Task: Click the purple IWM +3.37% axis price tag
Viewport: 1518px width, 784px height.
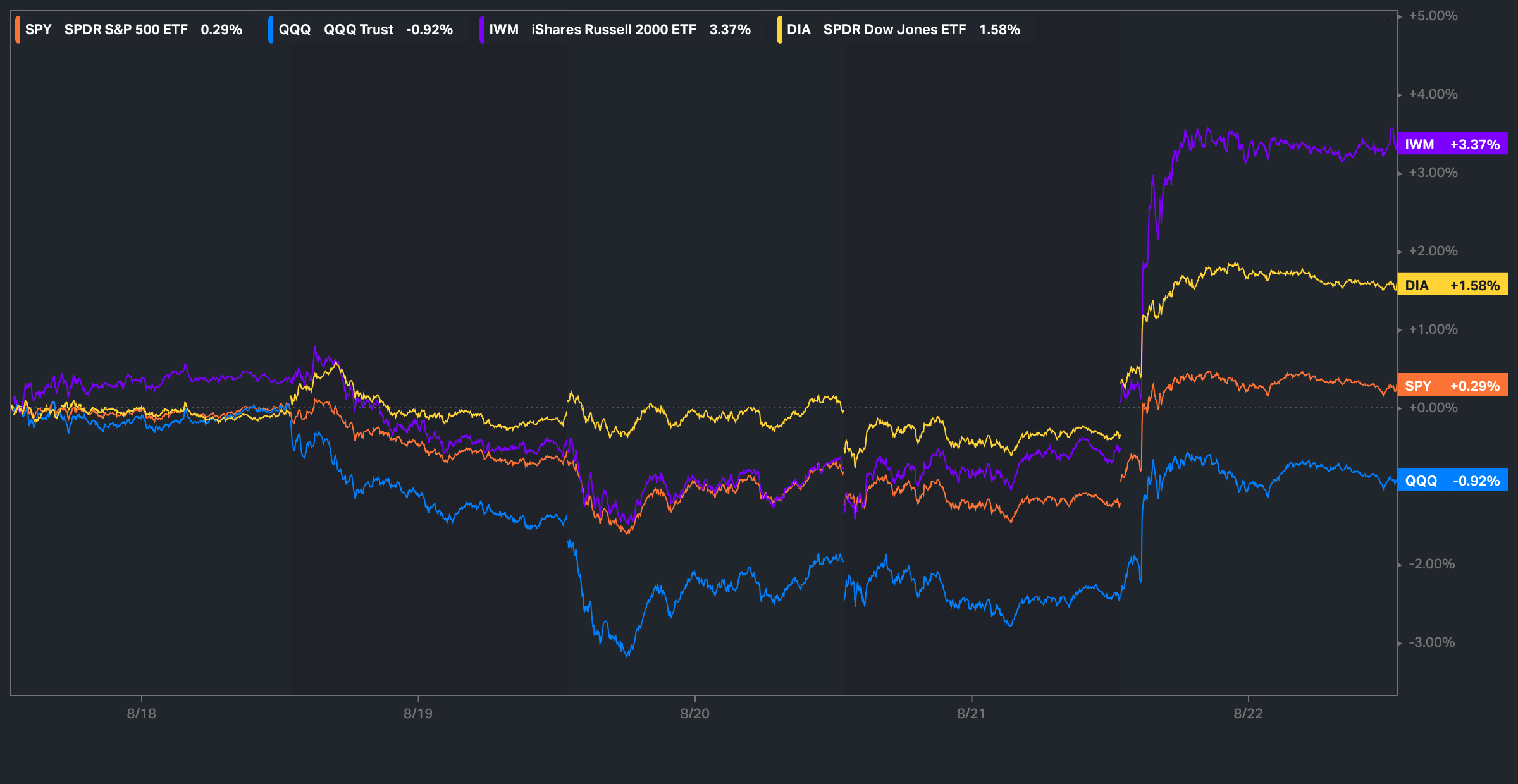Action: coord(1452,144)
